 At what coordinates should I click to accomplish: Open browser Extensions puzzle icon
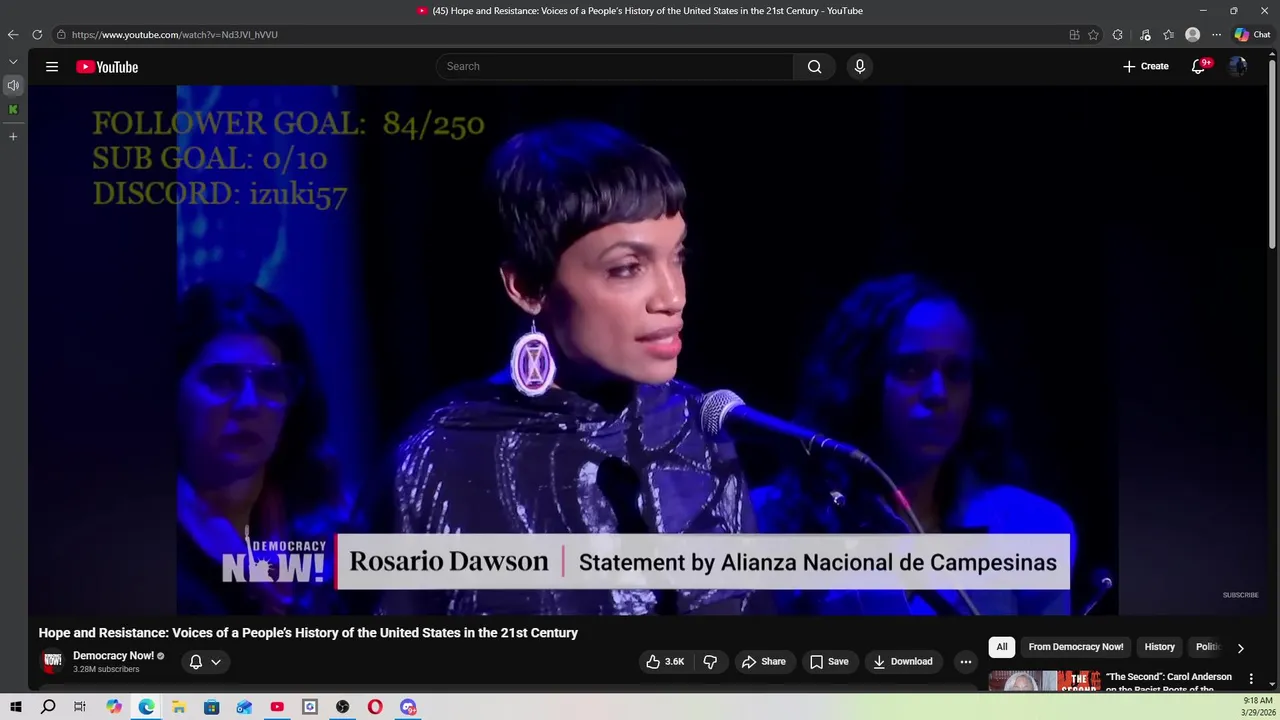[1117, 35]
